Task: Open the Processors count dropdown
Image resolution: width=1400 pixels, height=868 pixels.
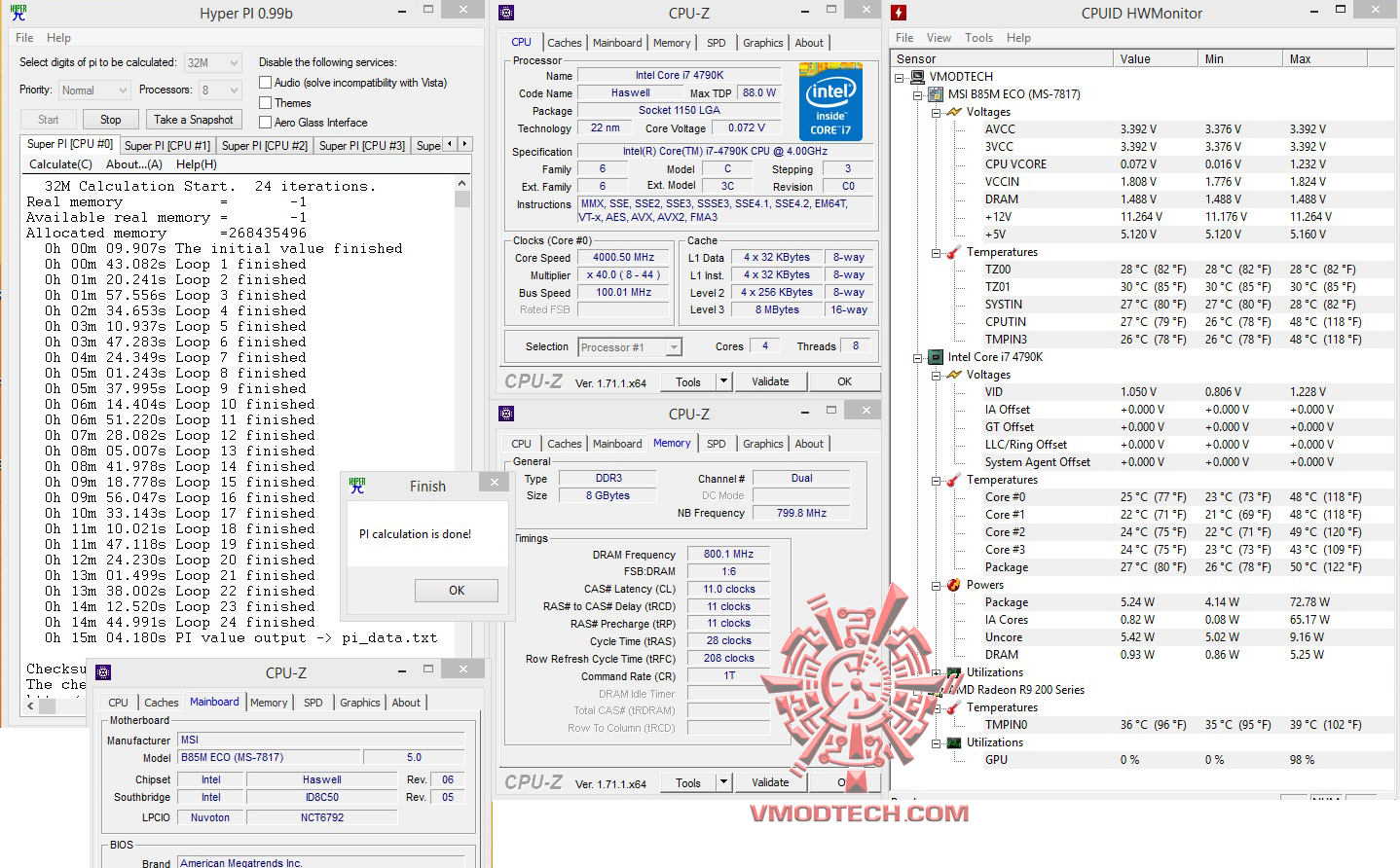Action: coord(220,90)
